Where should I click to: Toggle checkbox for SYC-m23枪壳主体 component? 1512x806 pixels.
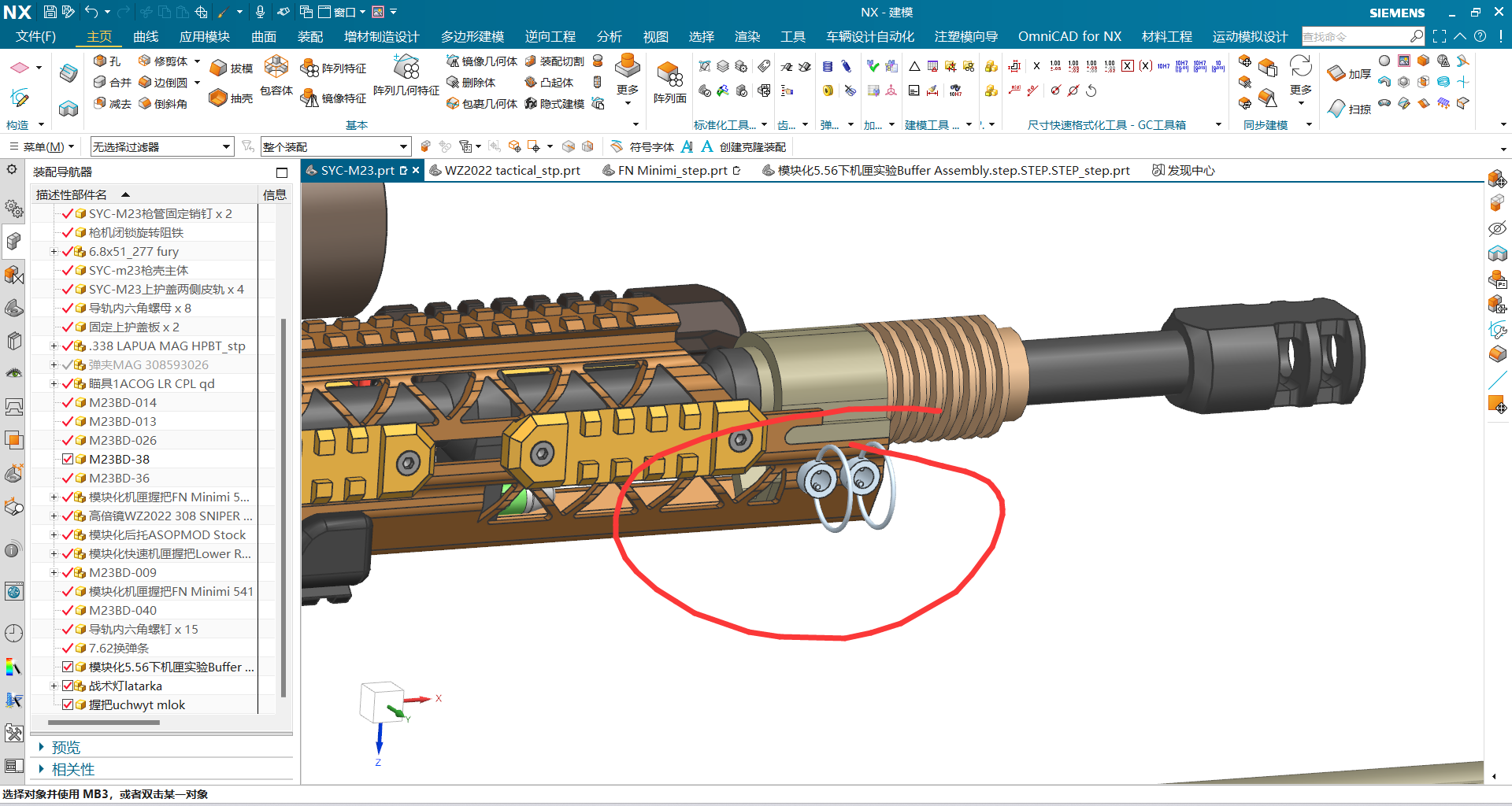[68, 270]
